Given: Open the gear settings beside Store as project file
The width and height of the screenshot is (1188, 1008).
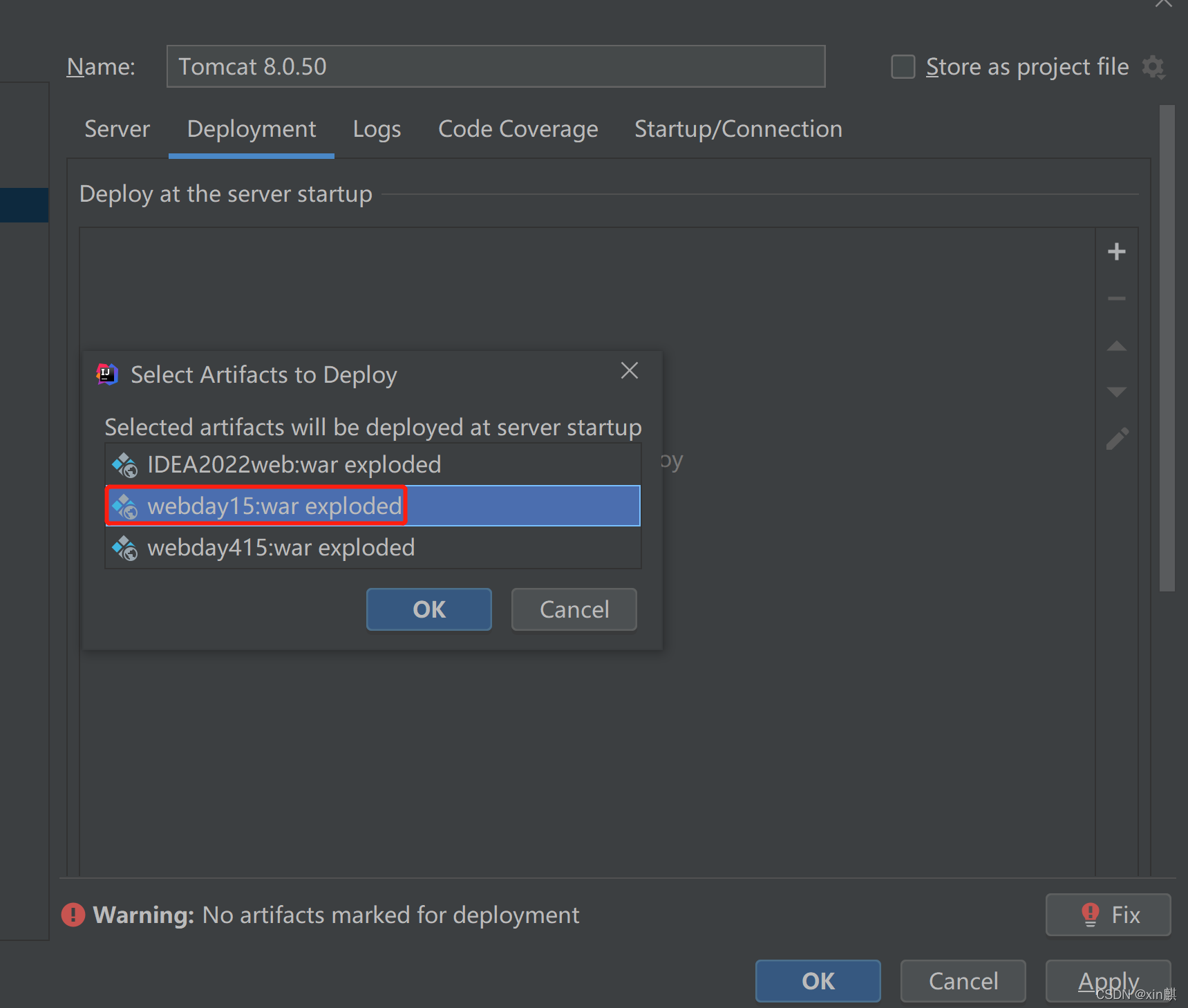Looking at the screenshot, I should [1153, 68].
